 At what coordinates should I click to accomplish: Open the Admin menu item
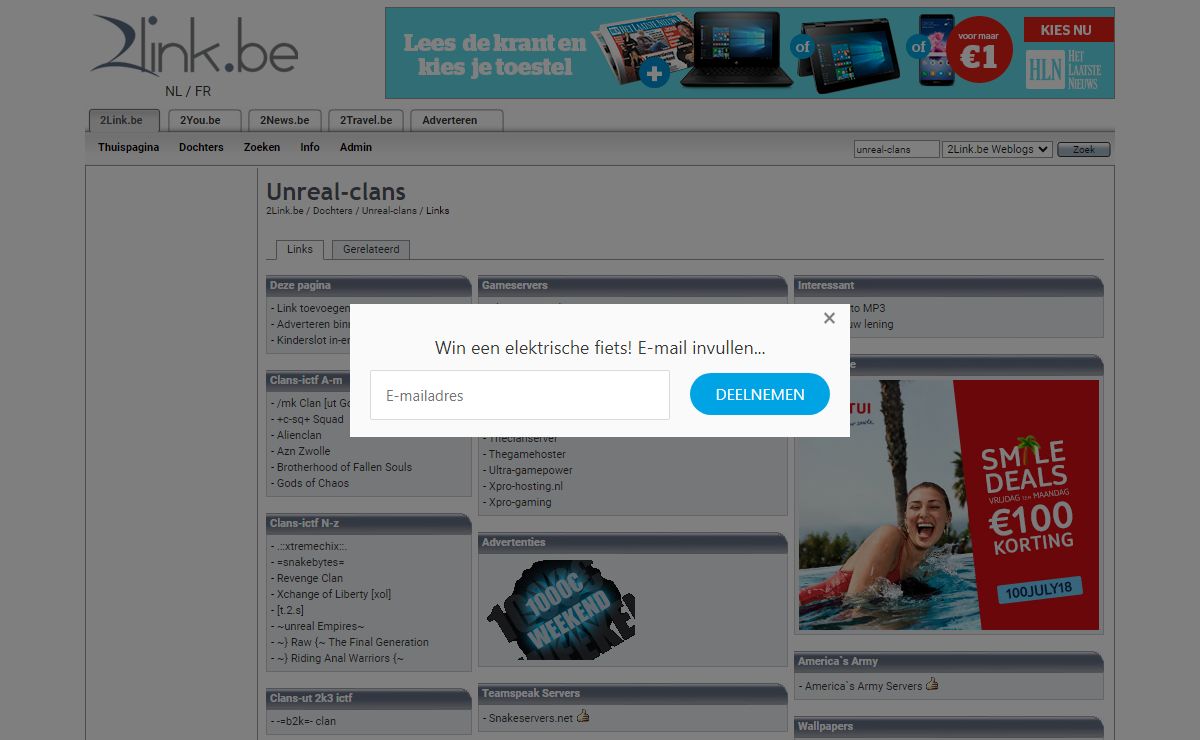click(356, 147)
